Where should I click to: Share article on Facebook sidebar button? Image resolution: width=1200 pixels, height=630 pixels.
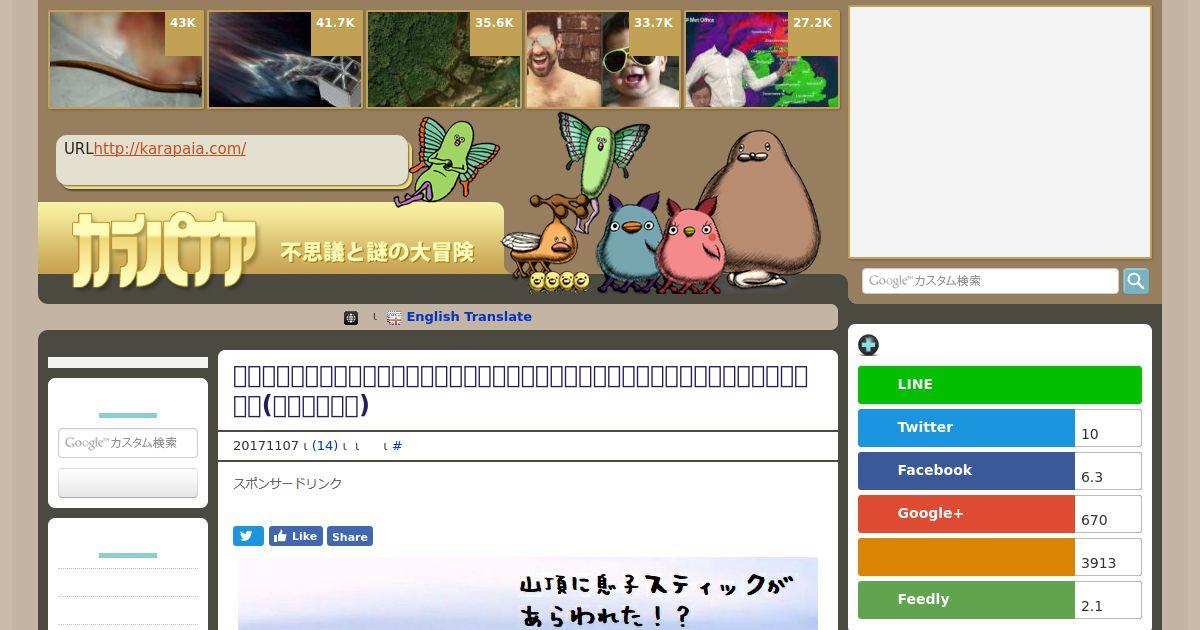pos(966,471)
